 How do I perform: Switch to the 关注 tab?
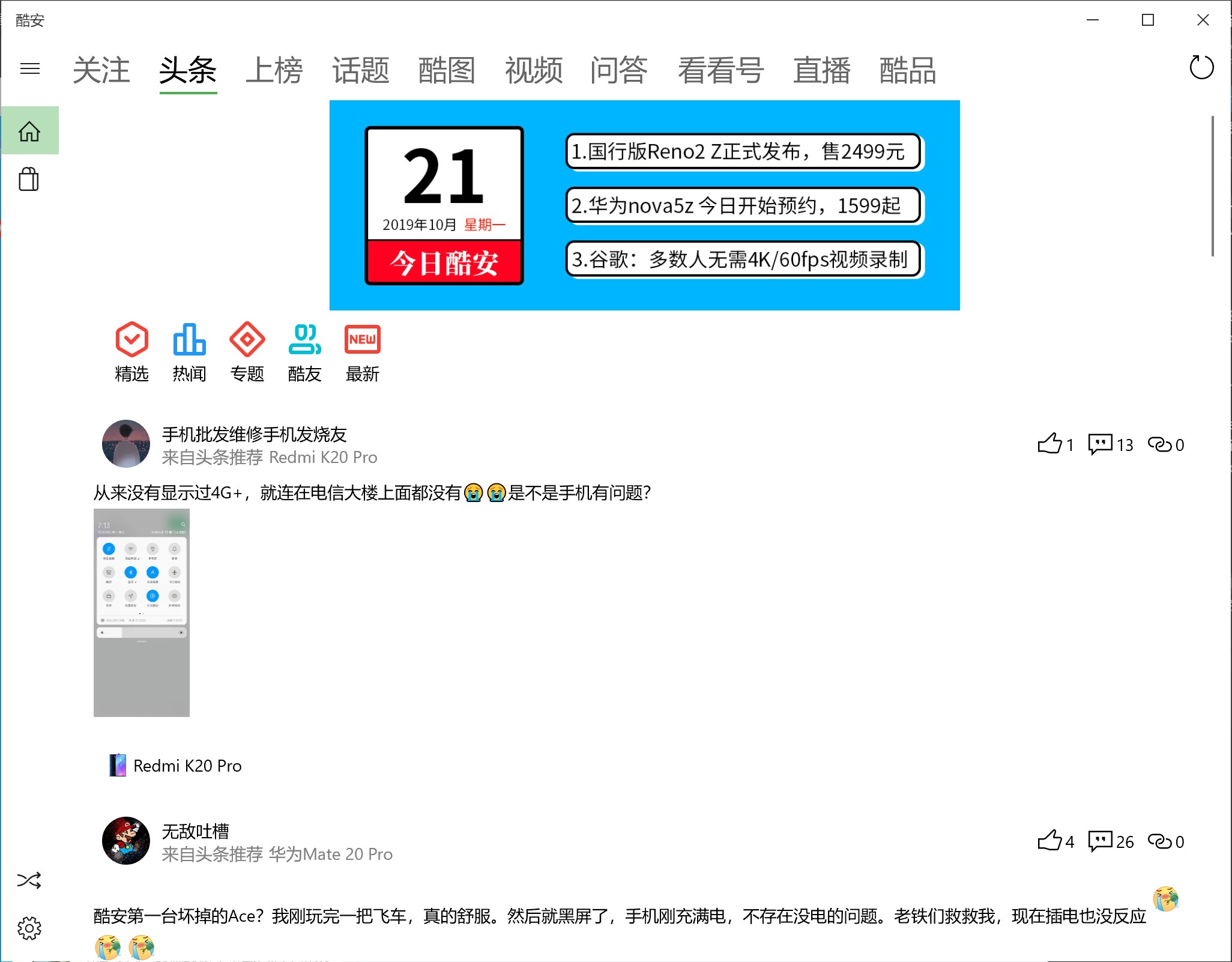[x=101, y=71]
